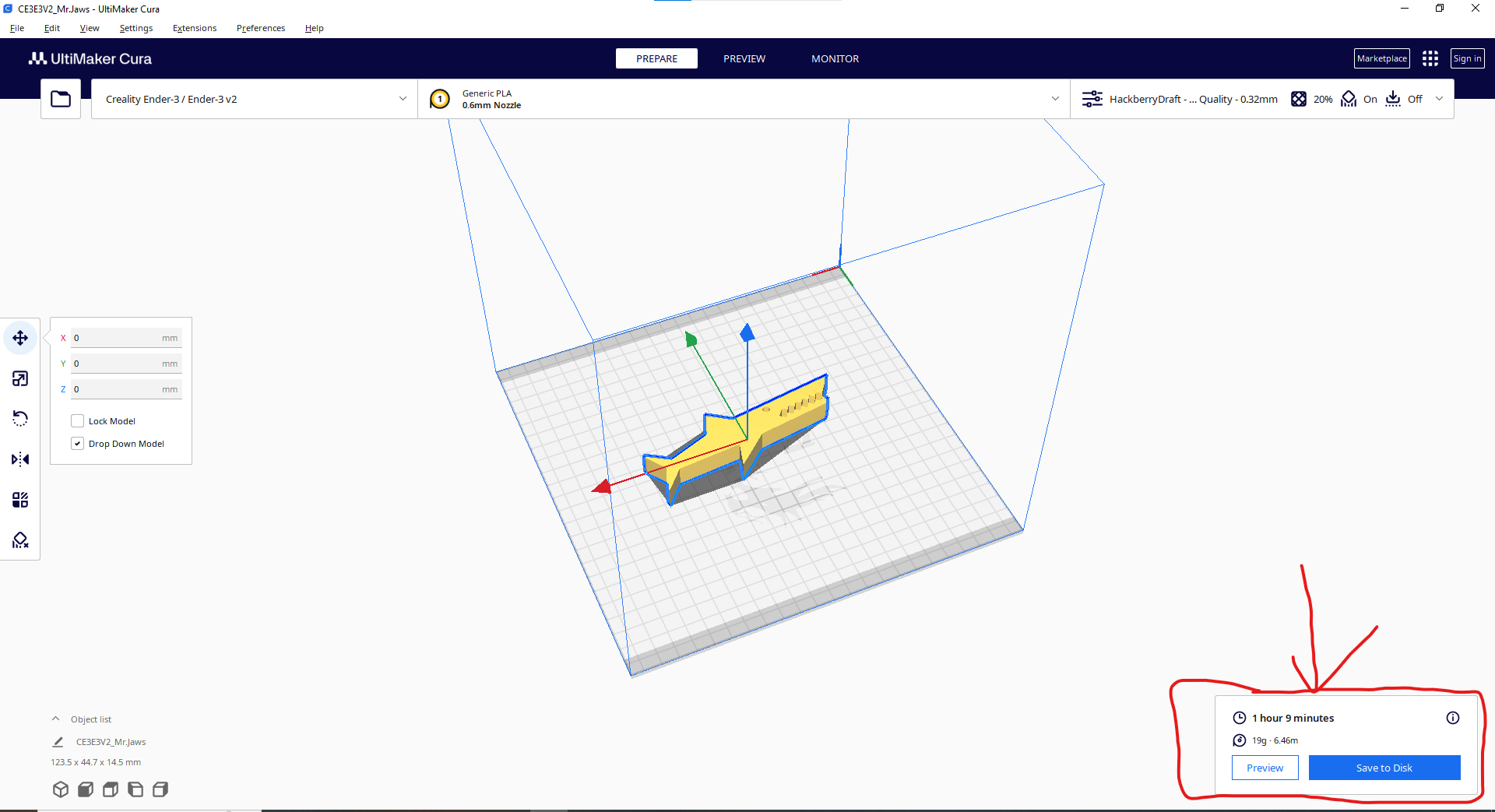This screenshot has width=1495, height=812.
Task: Switch to 3D perspective view cube
Action: pos(61,789)
